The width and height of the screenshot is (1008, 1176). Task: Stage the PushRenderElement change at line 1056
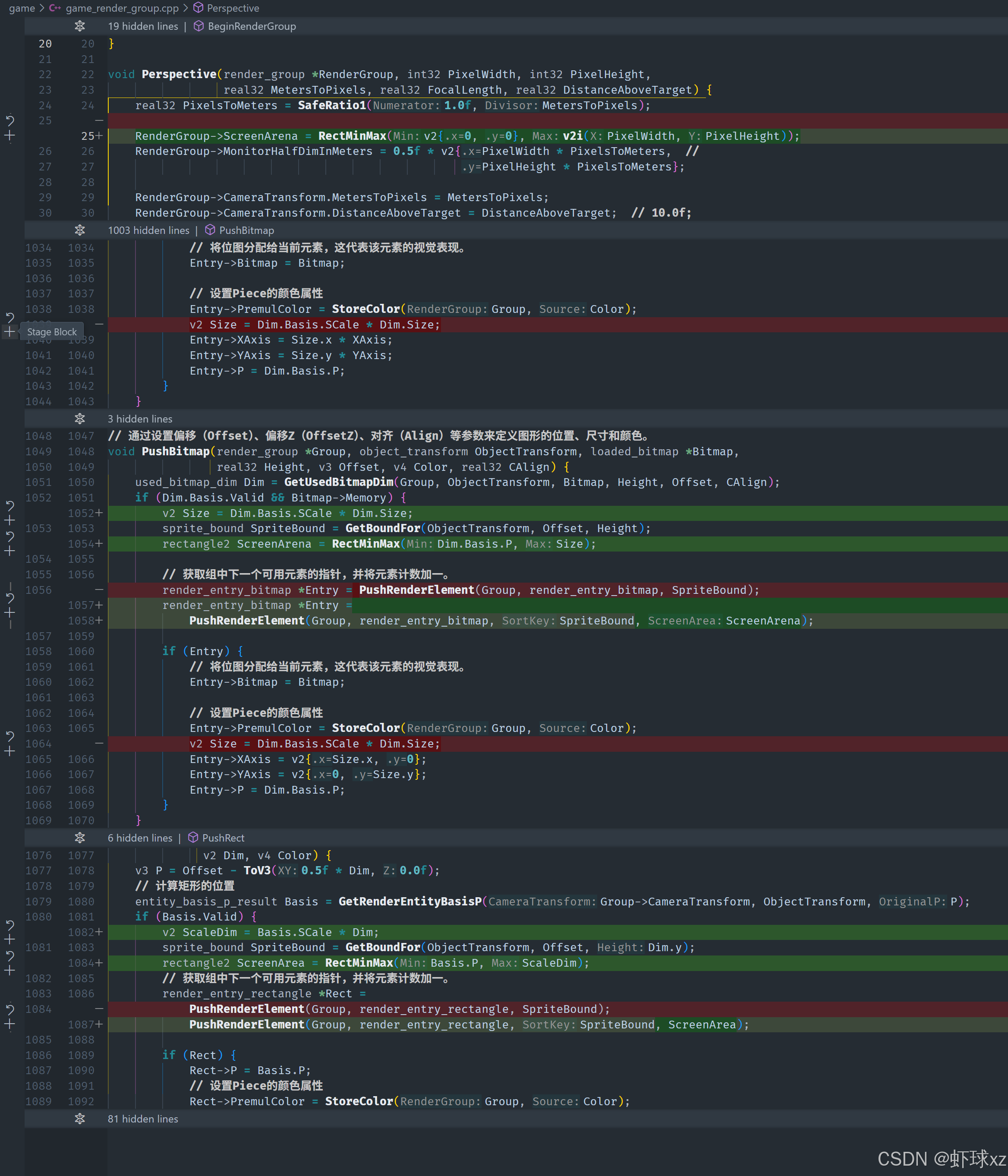coord(9,613)
